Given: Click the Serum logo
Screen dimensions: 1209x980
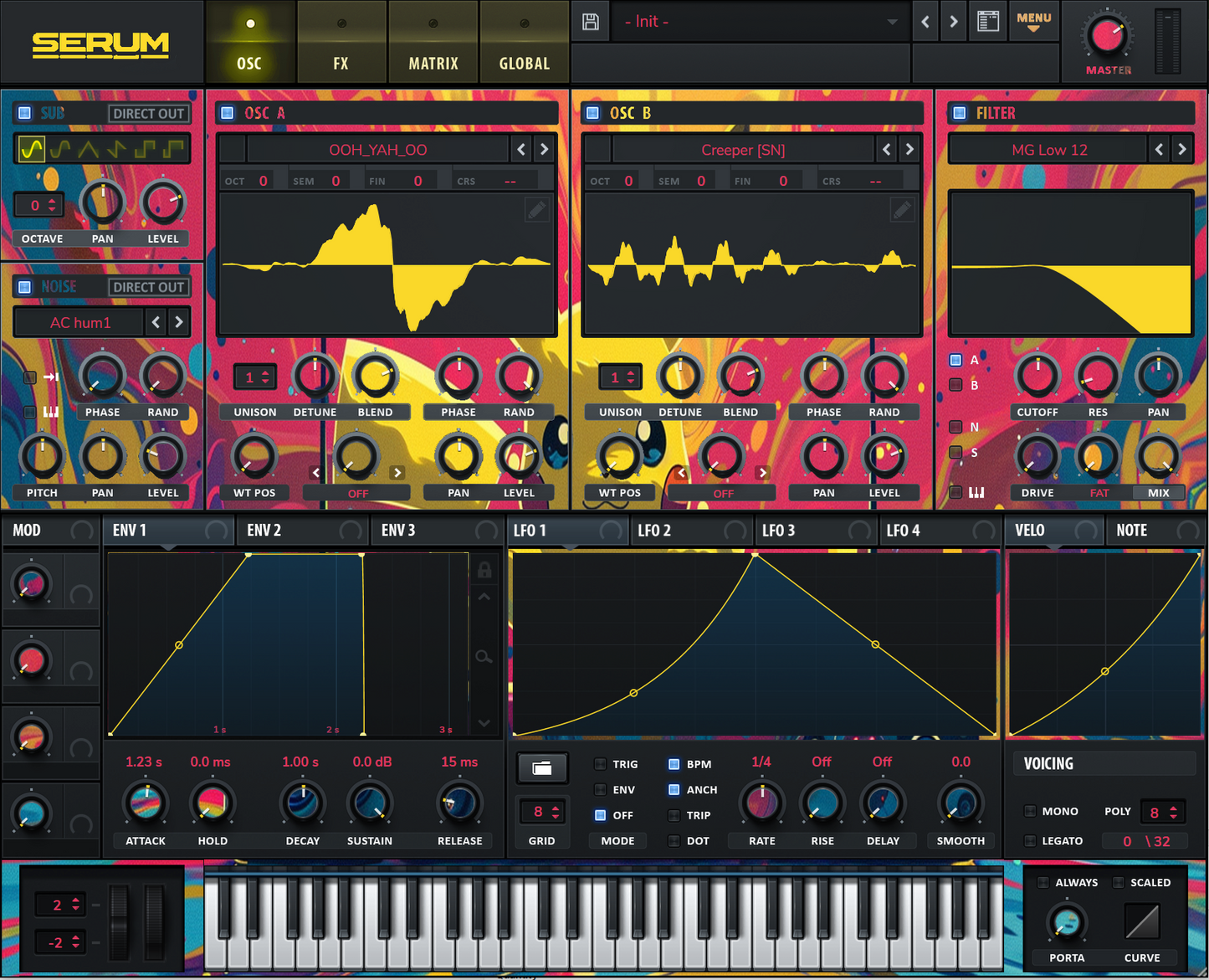Looking at the screenshot, I should pos(100,44).
